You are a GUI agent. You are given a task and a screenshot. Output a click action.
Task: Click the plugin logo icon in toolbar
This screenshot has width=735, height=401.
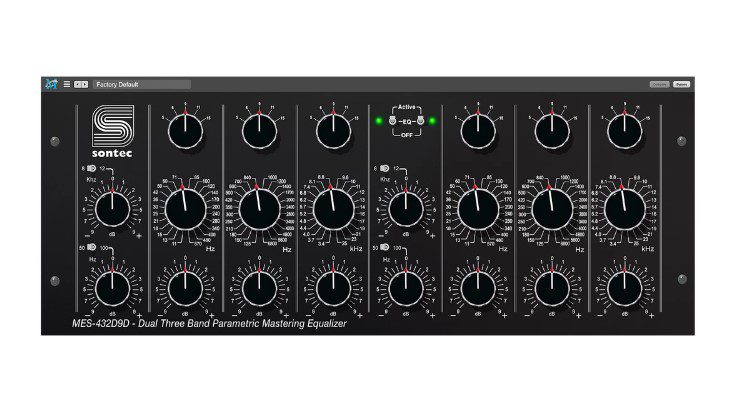click(x=50, y=85)
